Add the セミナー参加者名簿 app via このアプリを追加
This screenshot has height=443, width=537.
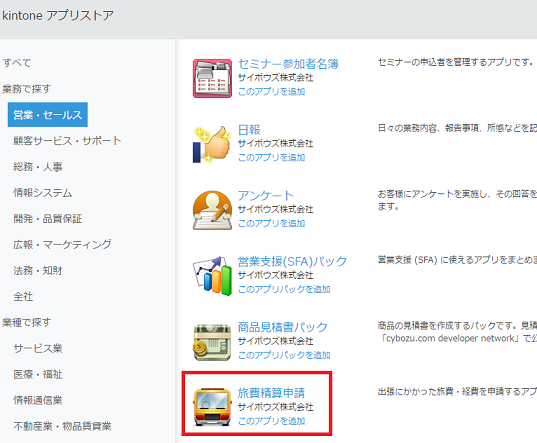271,91
